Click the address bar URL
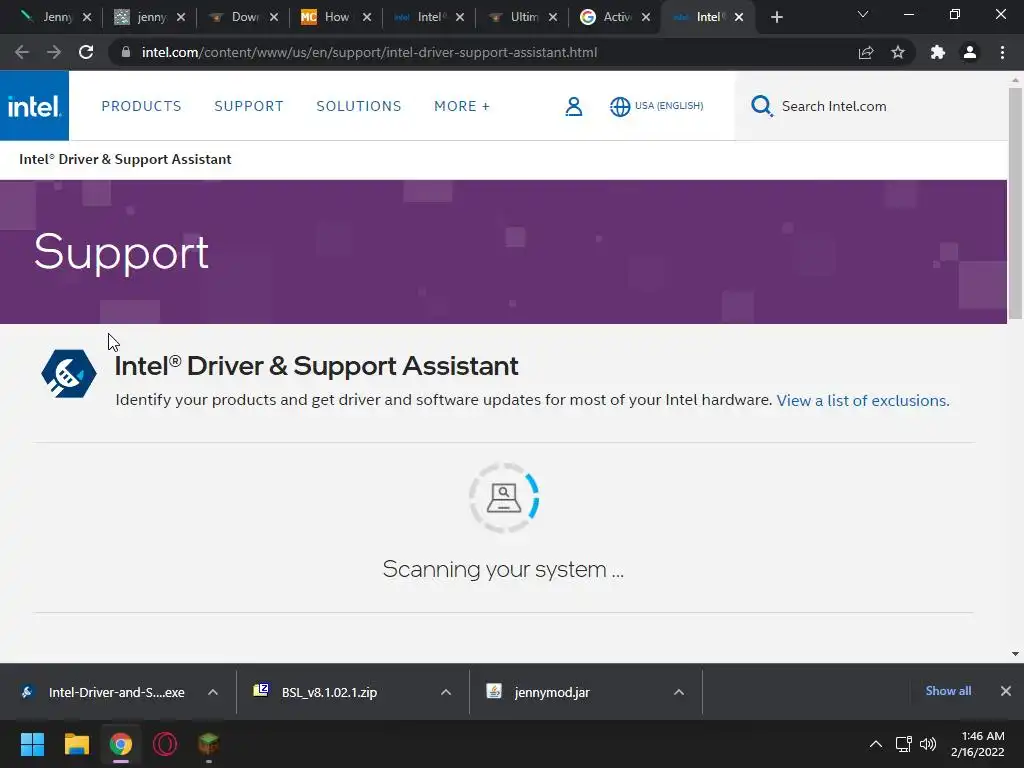This screenshot has height=768, width=1024. click(x=369, y=52)
